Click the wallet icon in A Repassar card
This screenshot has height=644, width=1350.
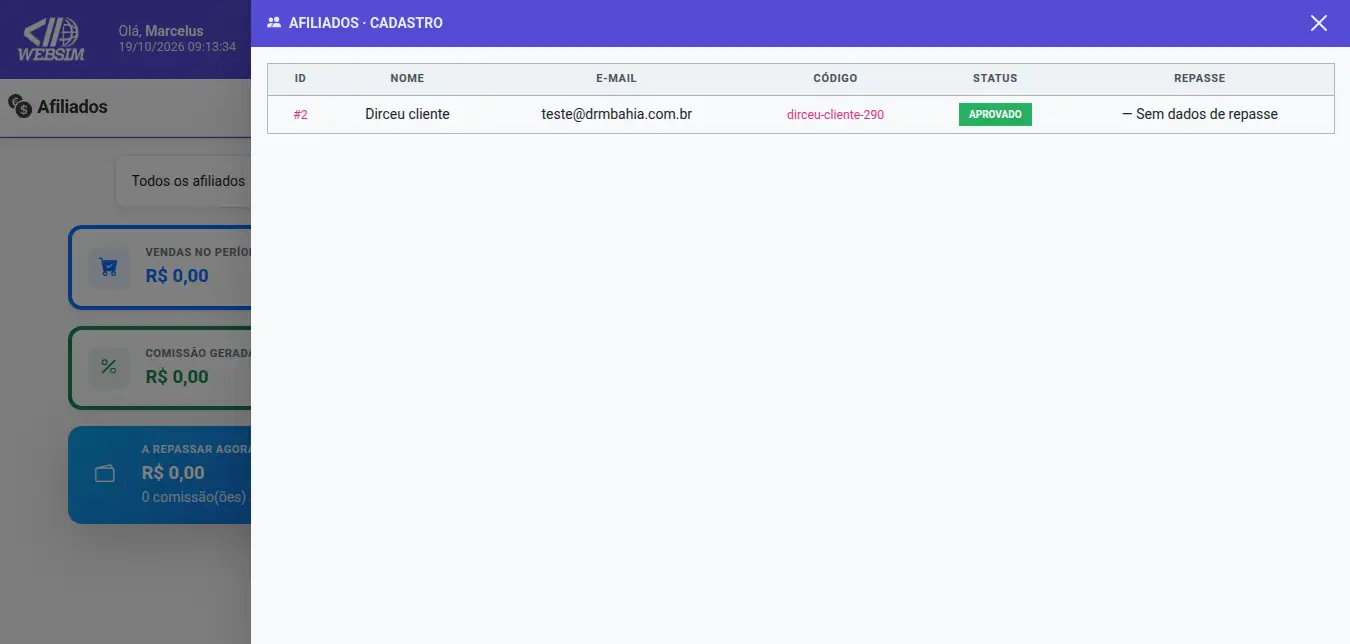(x=105, y=474)
